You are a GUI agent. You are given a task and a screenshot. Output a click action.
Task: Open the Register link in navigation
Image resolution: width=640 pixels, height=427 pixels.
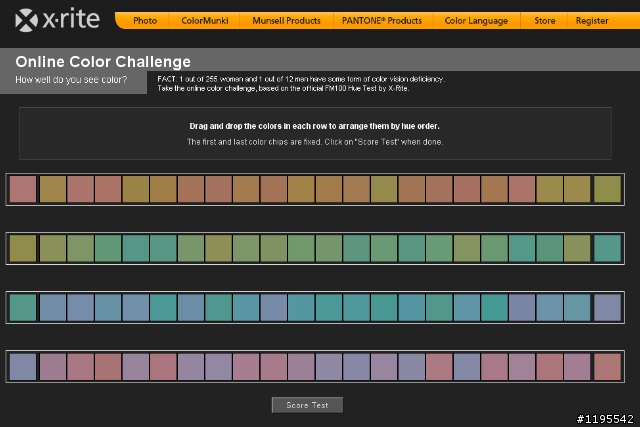coord(592,21)
